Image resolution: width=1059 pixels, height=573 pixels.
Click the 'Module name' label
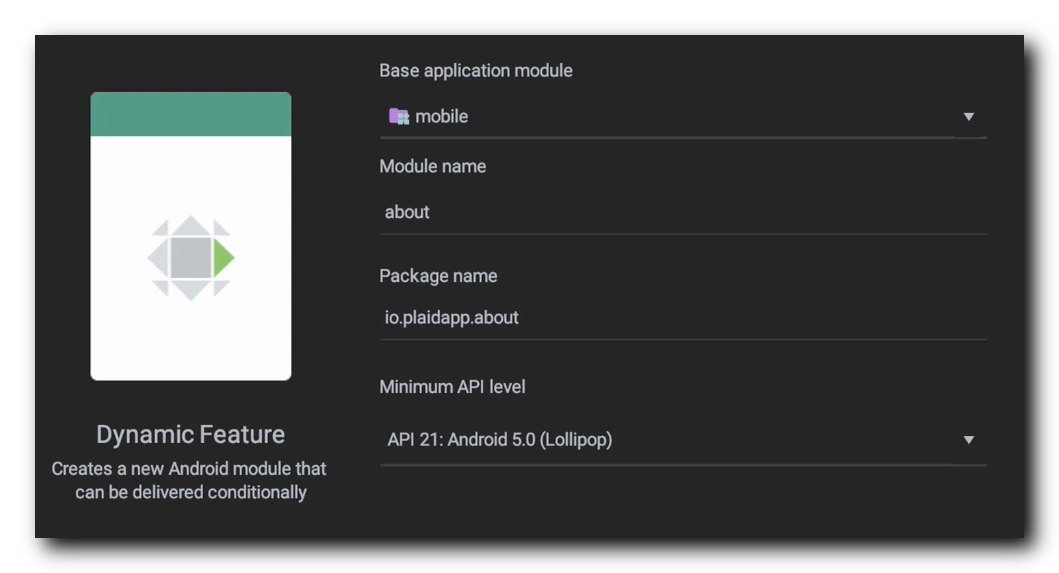click(x=432, y=166)
